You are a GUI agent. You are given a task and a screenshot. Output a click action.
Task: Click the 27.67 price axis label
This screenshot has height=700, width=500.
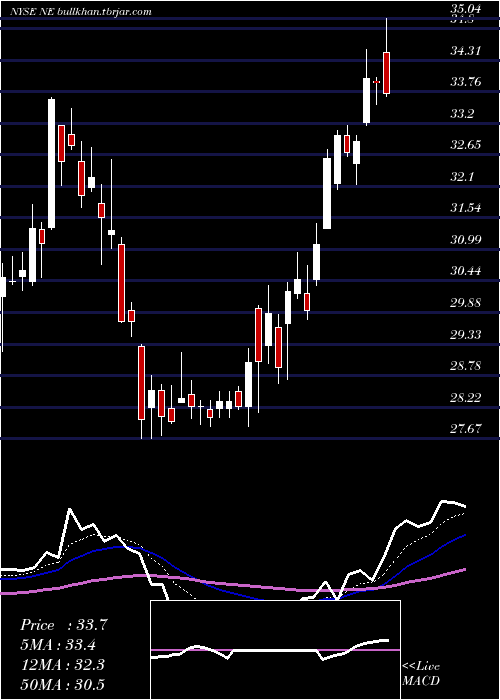[x=466, y=429]
